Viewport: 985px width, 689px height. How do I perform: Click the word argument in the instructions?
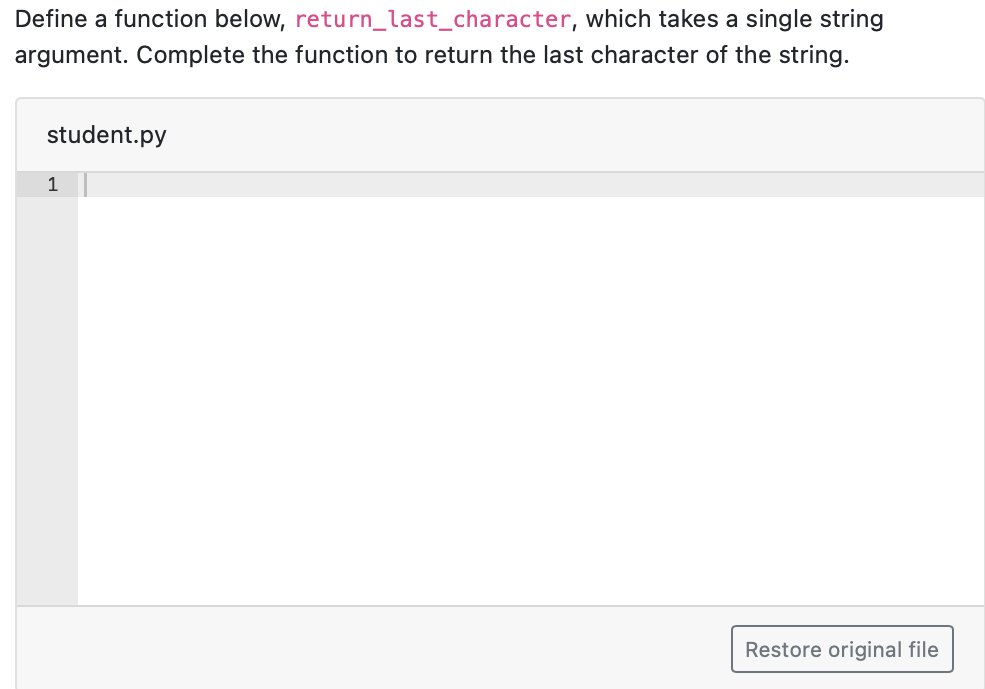[53, 54]
